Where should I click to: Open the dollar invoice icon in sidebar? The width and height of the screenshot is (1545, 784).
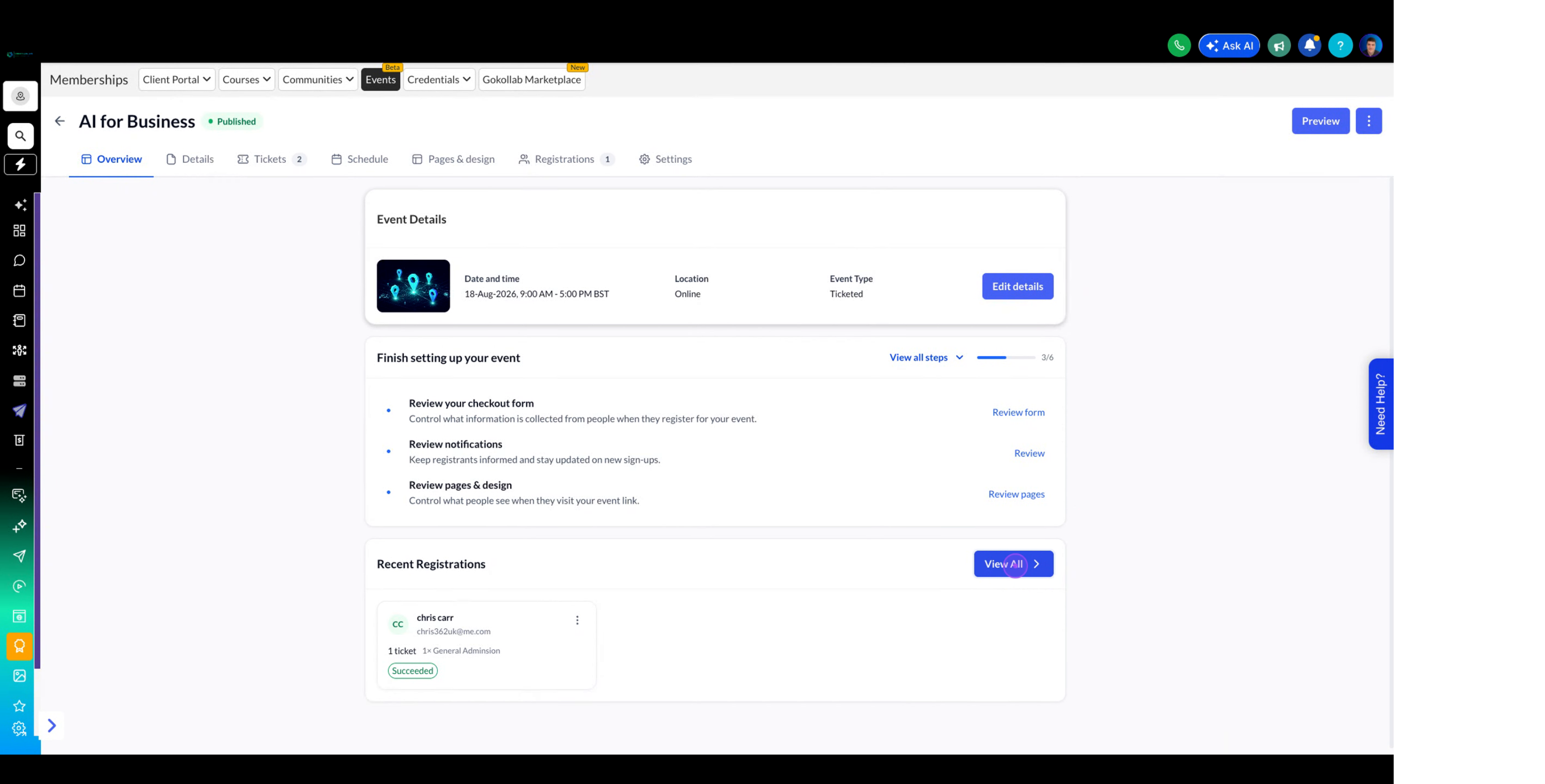pos(20,441)
